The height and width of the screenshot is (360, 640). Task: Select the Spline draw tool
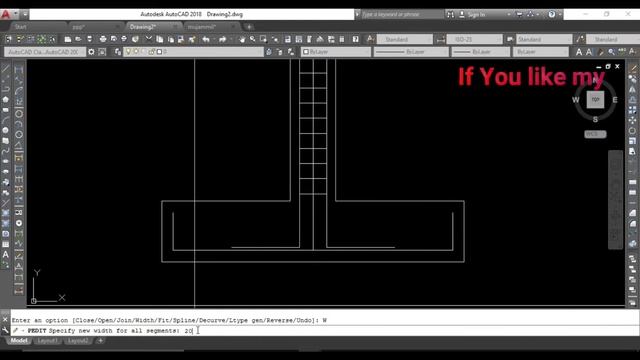click(x=5, y=151)
